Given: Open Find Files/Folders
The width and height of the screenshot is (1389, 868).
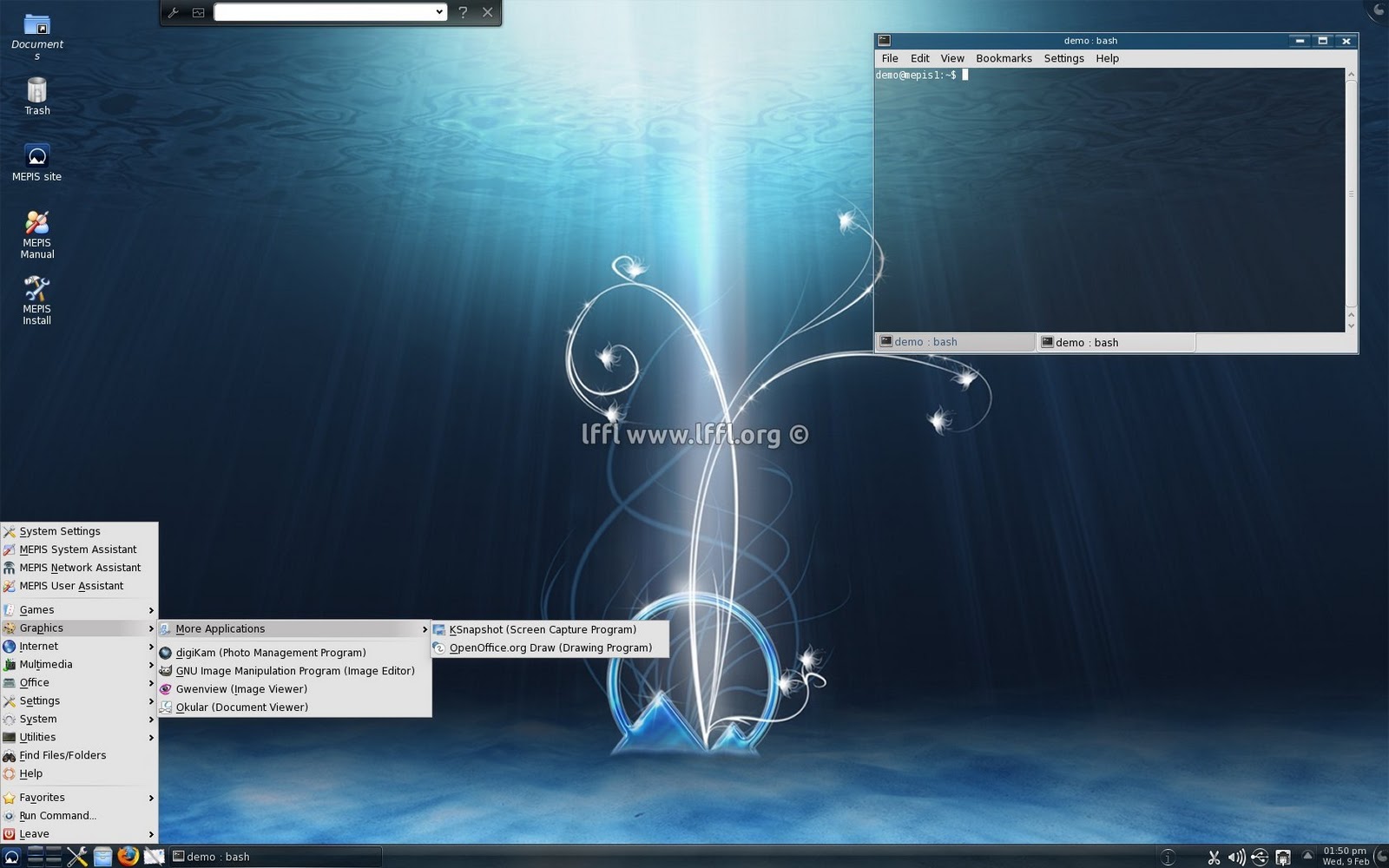Looking at the screenshot, I should 79,756.
